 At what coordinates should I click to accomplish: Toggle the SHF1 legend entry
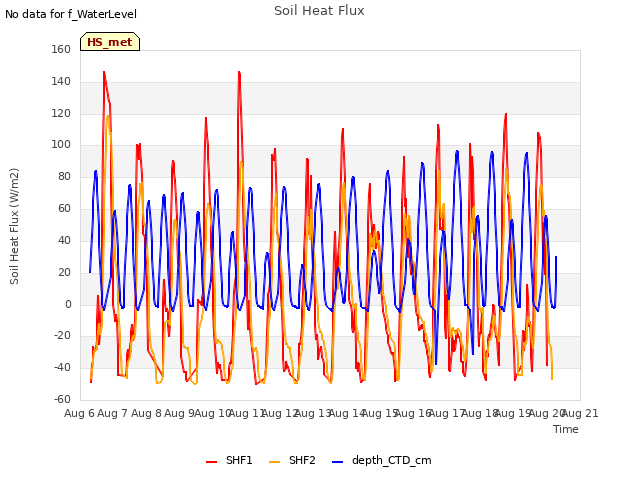[x=229, y=460]
